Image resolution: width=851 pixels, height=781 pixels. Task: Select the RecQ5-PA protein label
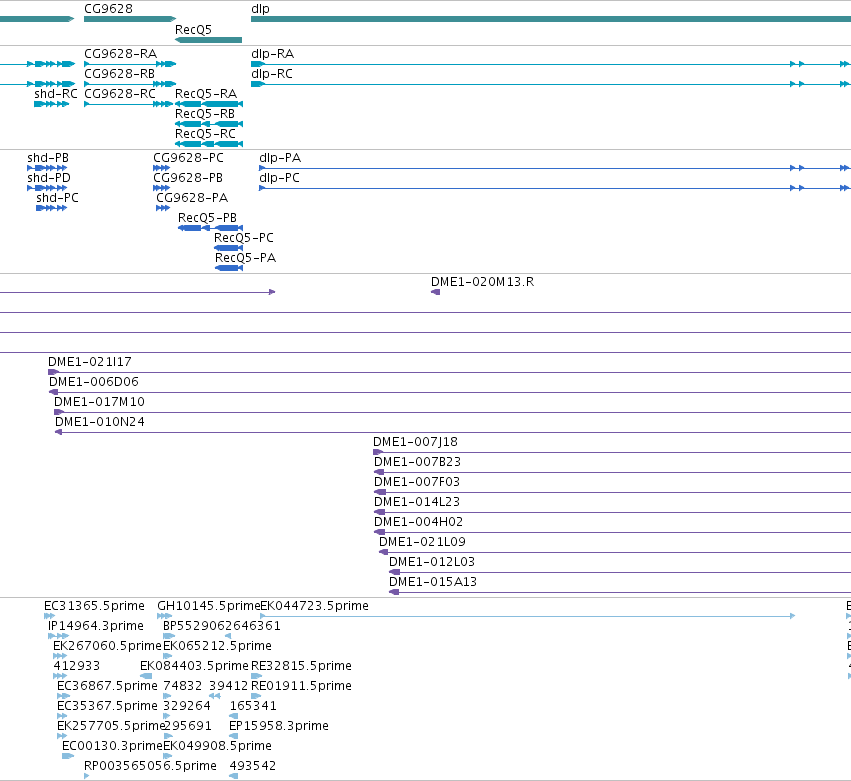[x=245, y=258]
